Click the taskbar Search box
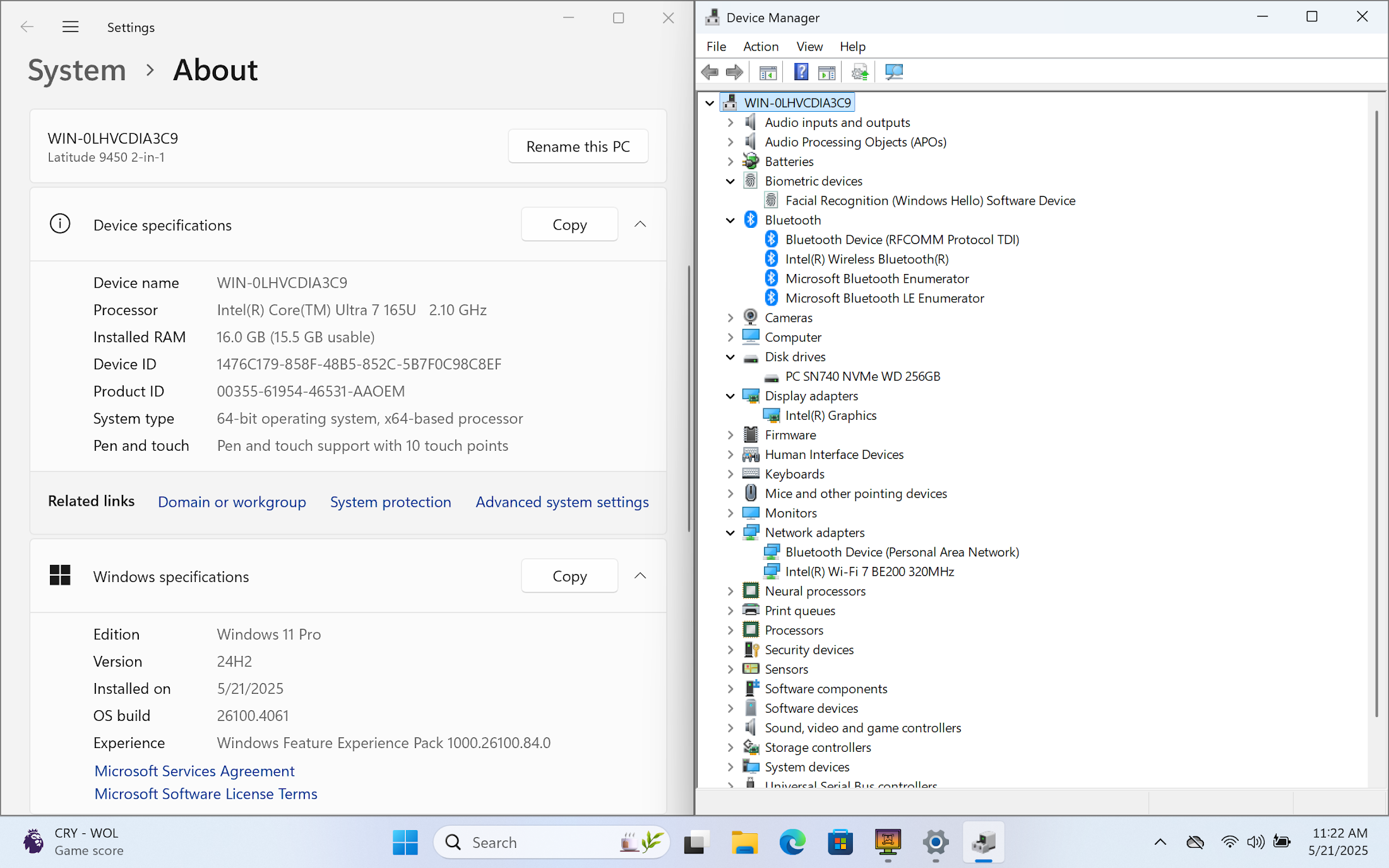This screenshot has width=1389, height=868. point(551,842)
